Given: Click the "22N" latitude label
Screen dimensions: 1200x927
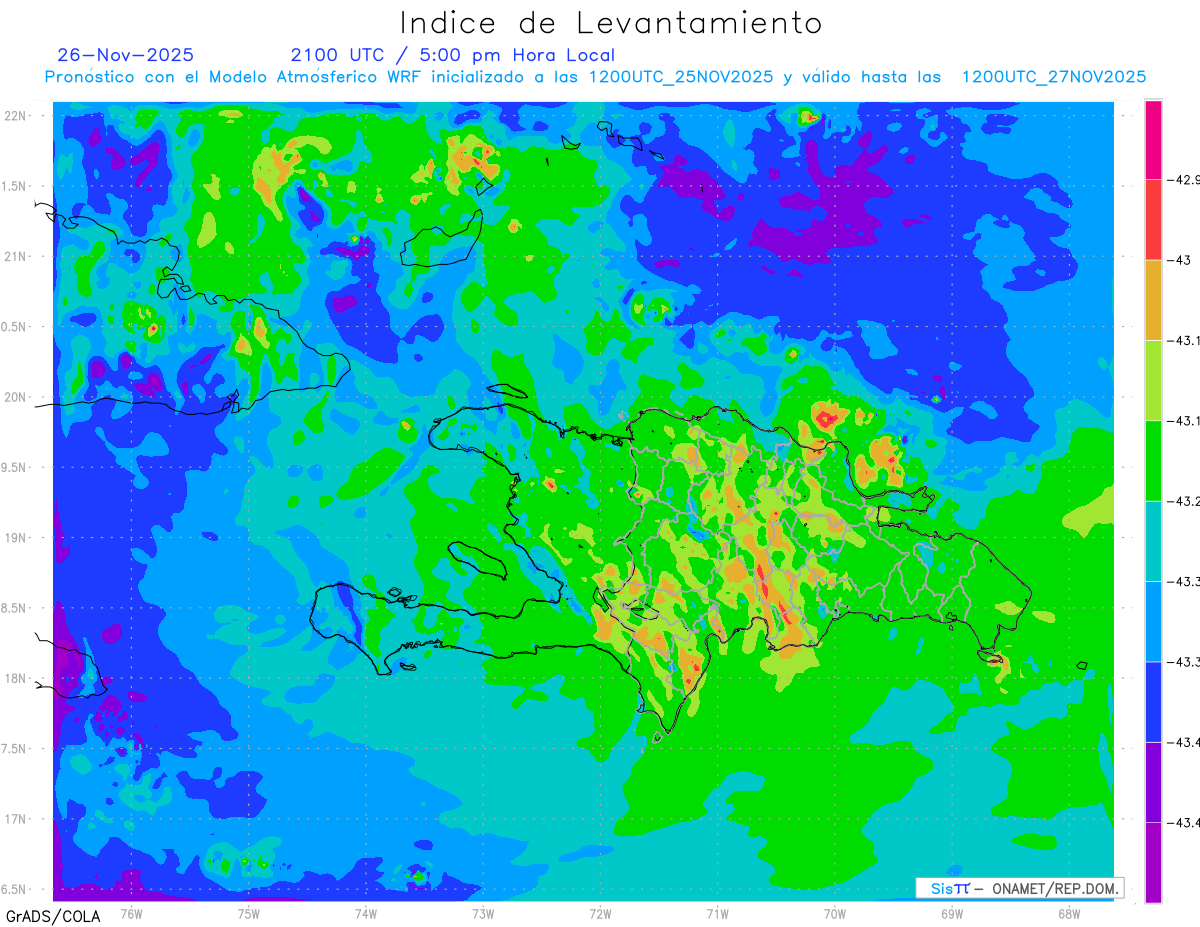Looking at the screenshot, I should pos(16,116).
